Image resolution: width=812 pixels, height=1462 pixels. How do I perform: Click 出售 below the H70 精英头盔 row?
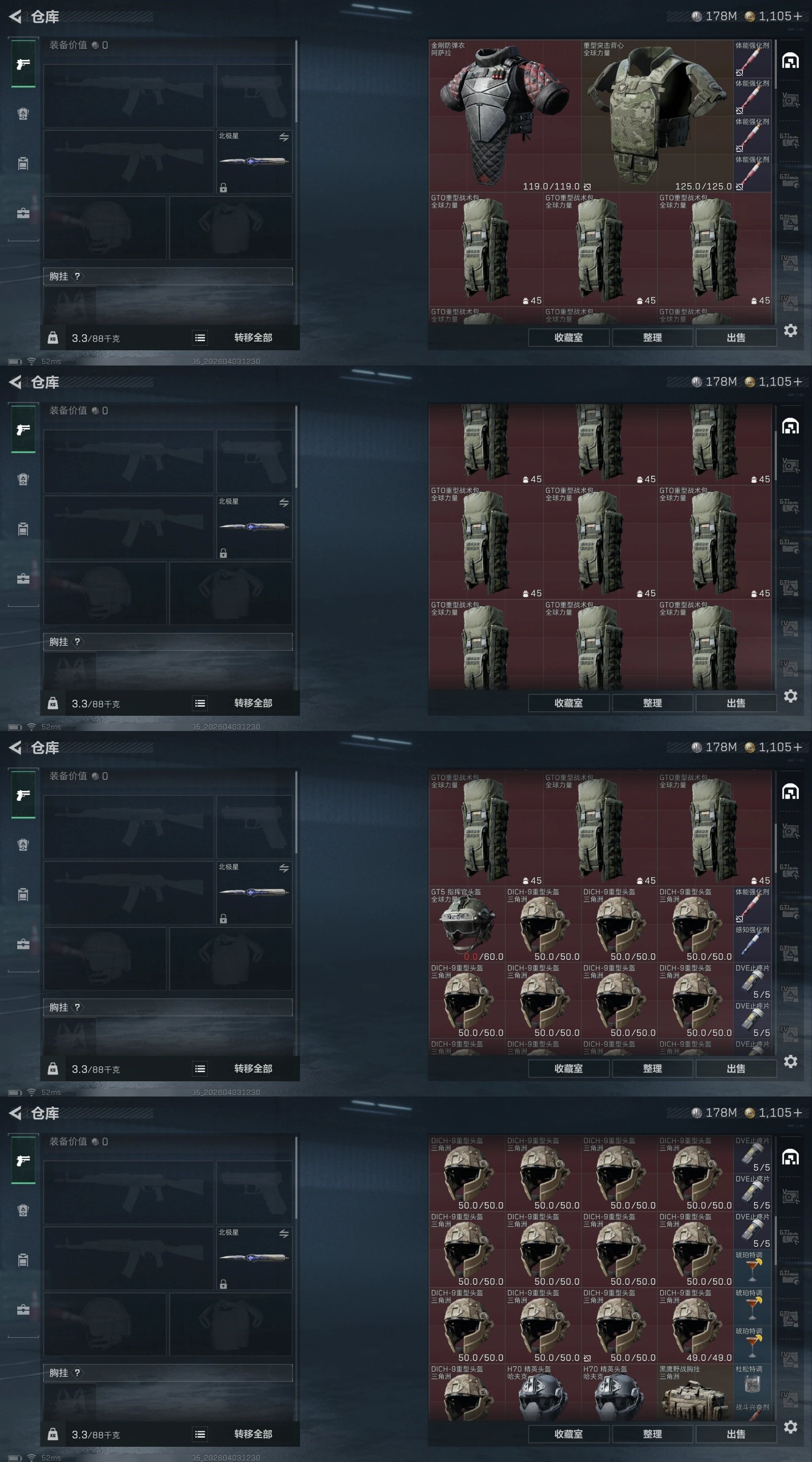coord(736,1434)
